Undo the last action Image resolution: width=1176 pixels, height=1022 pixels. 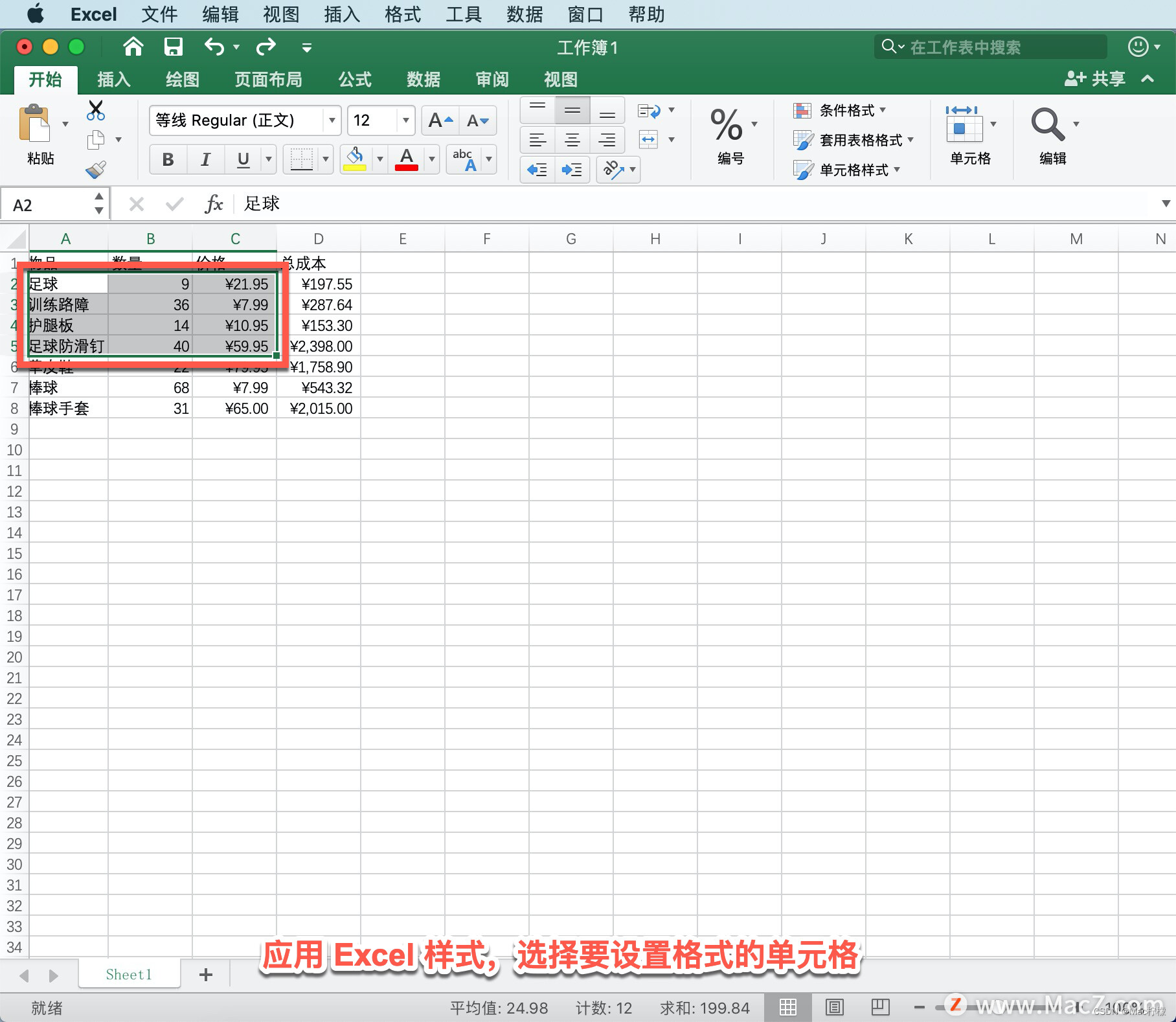(214, 47)
